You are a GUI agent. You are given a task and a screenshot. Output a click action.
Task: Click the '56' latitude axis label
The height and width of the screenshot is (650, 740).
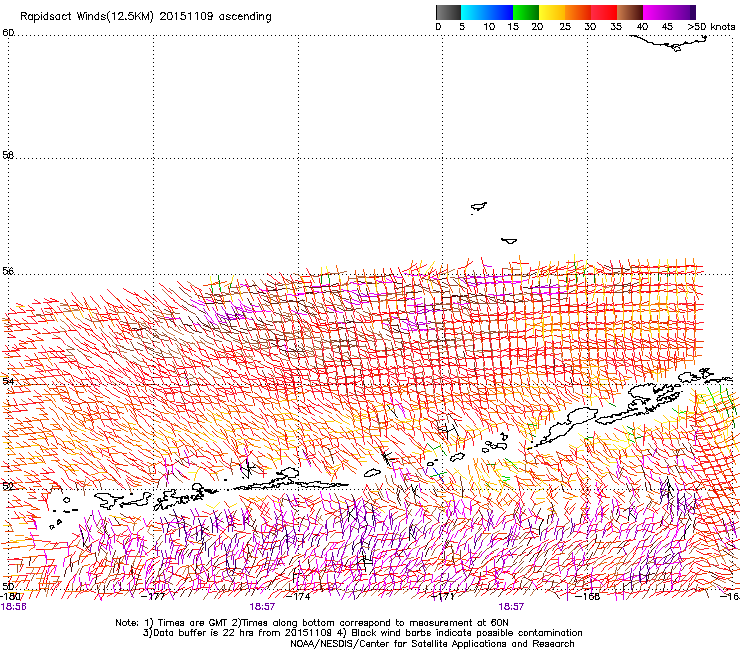pos(8,271)
